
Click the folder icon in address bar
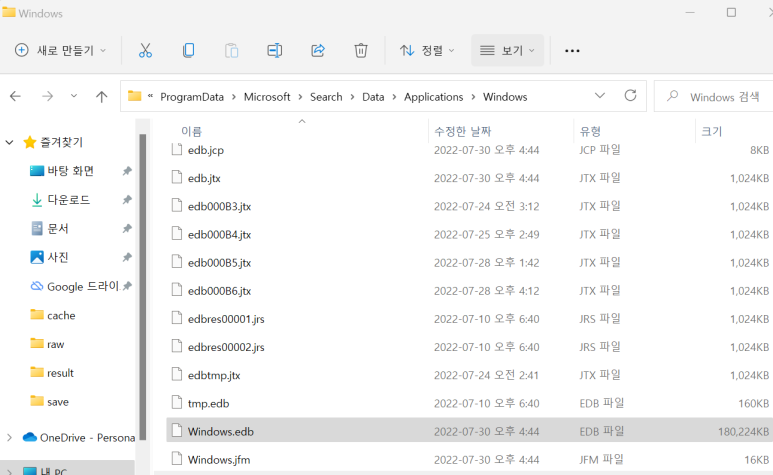(x=135, y=96)
